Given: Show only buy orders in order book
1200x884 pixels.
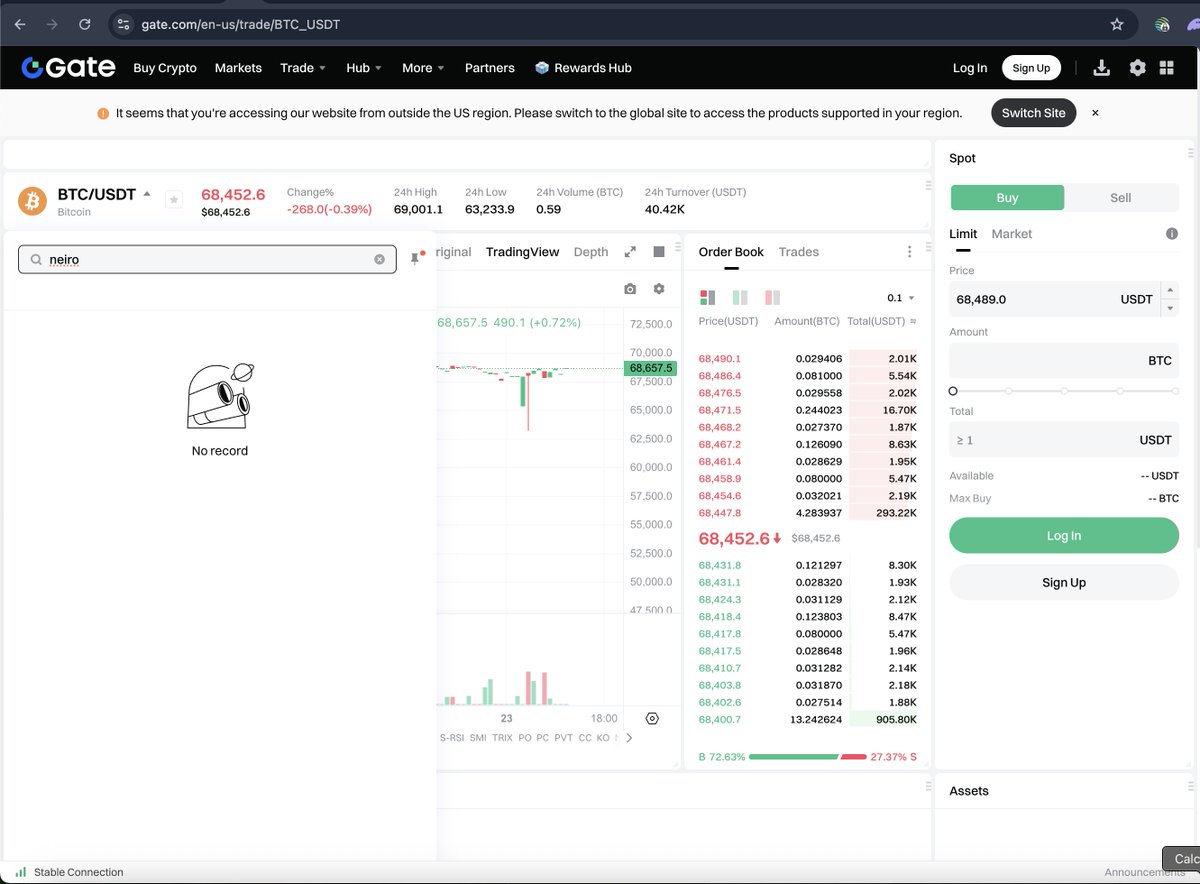Looking at the screenshot, I should (x=740, y=297).
